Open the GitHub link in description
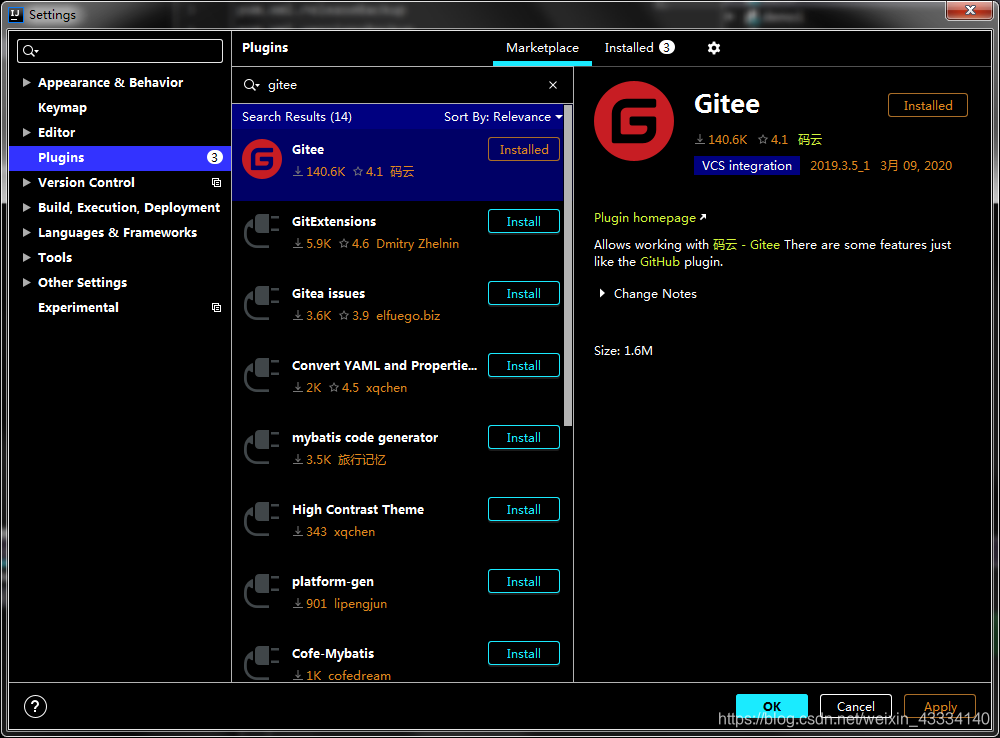 [659, 262]
